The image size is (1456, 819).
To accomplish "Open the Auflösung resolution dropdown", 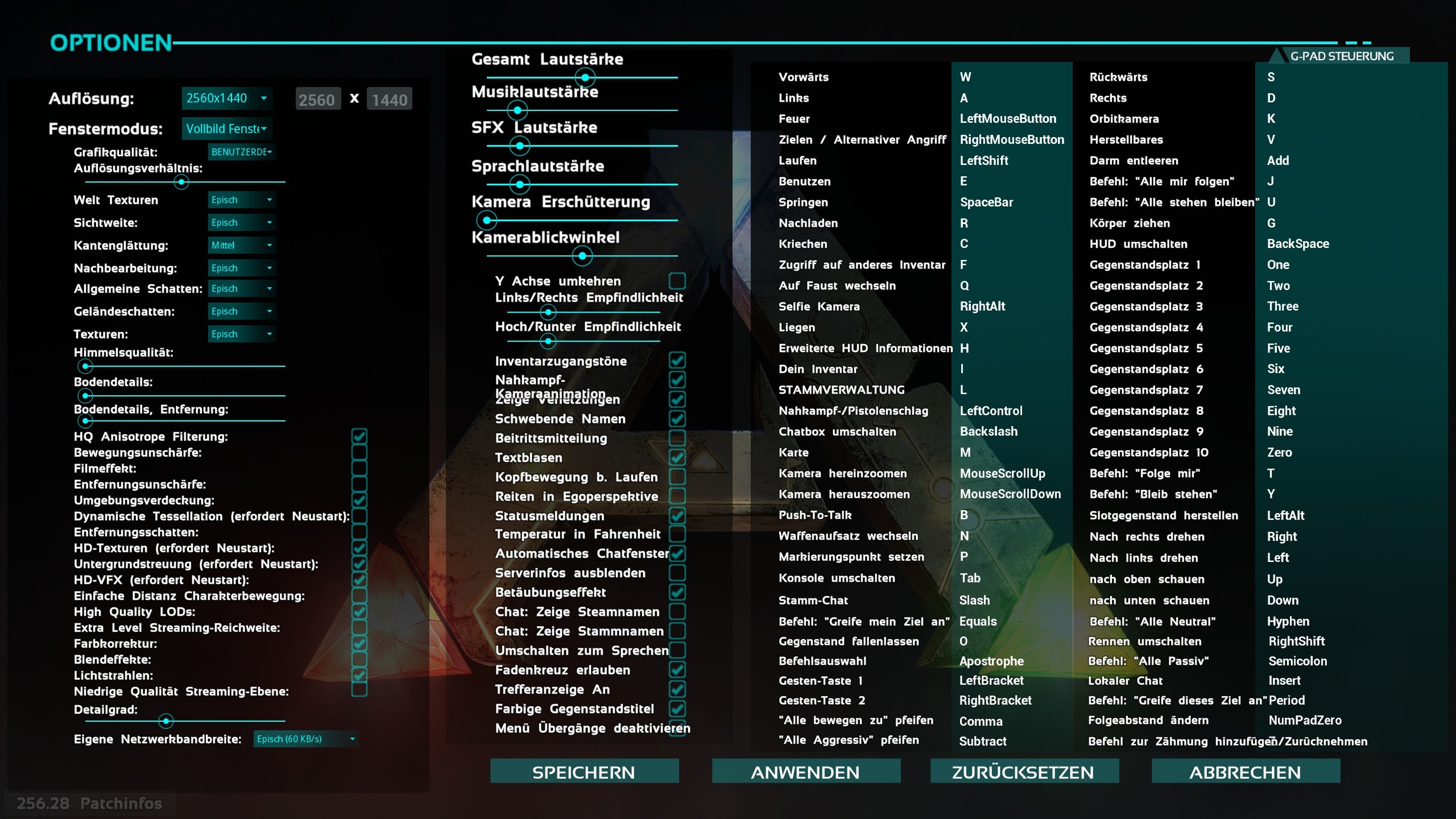I will (x=227, y=98).
